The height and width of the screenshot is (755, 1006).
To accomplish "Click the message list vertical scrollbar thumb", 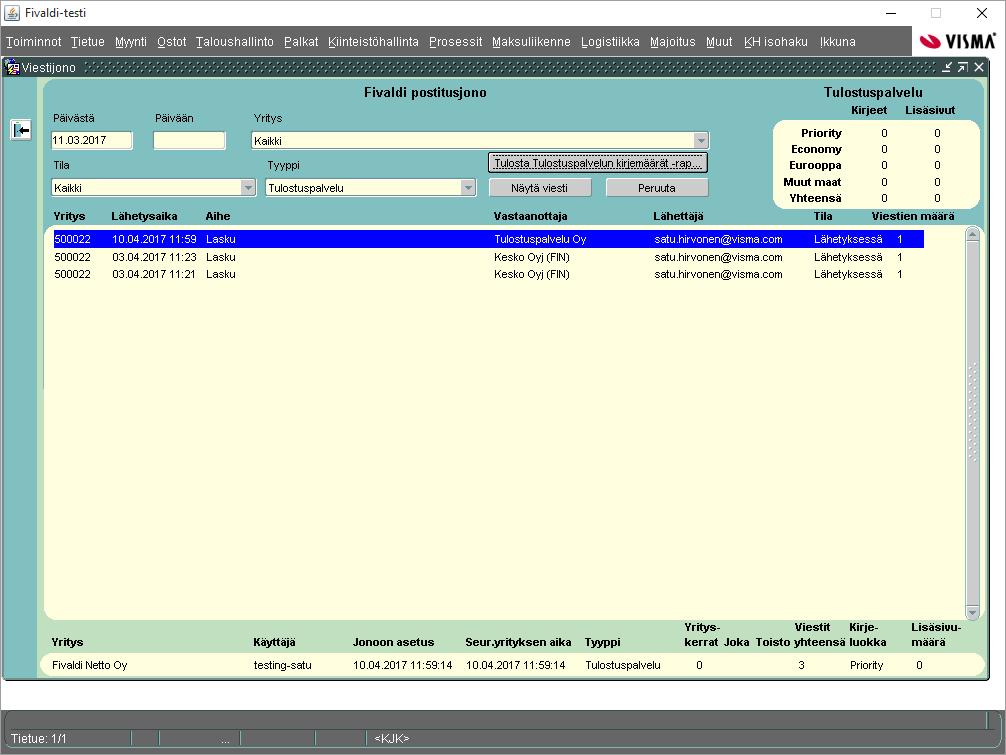I will coord(973,424).
